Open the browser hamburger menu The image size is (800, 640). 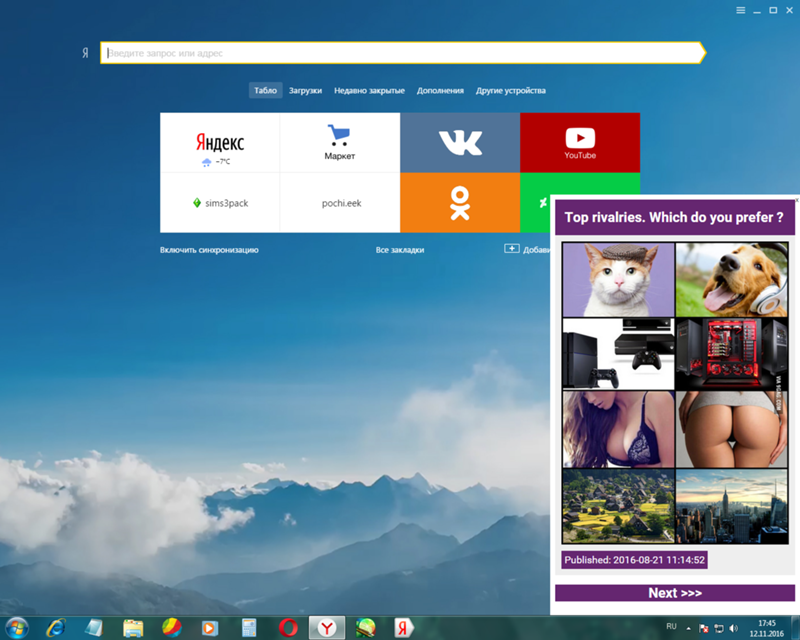(741, 10)
